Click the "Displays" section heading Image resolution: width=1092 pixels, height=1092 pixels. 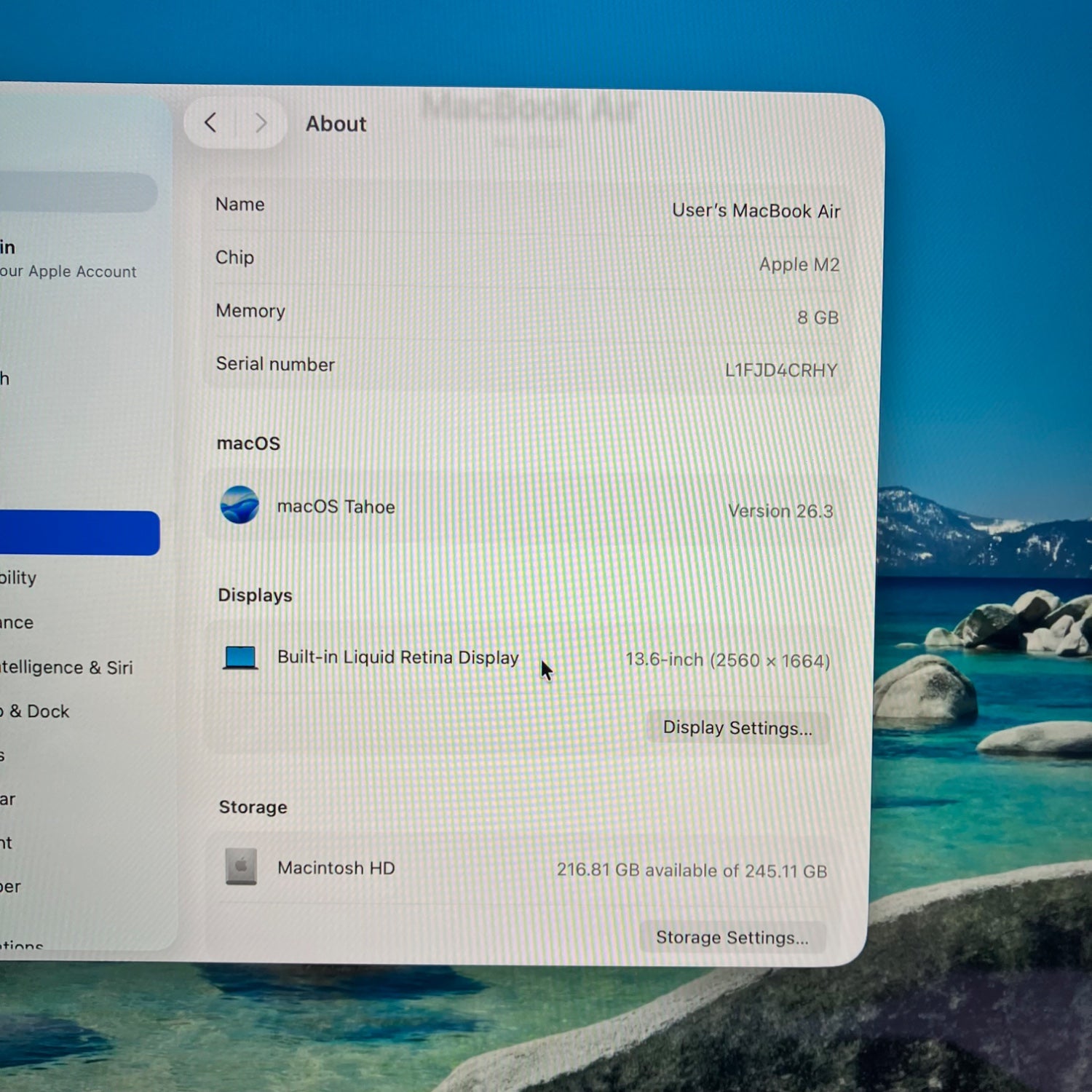[x=256, y=596]
